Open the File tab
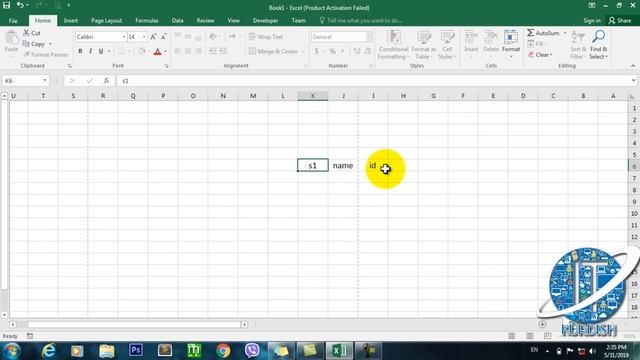The height and width of the screenshot is (360, 640). [13, 20]
